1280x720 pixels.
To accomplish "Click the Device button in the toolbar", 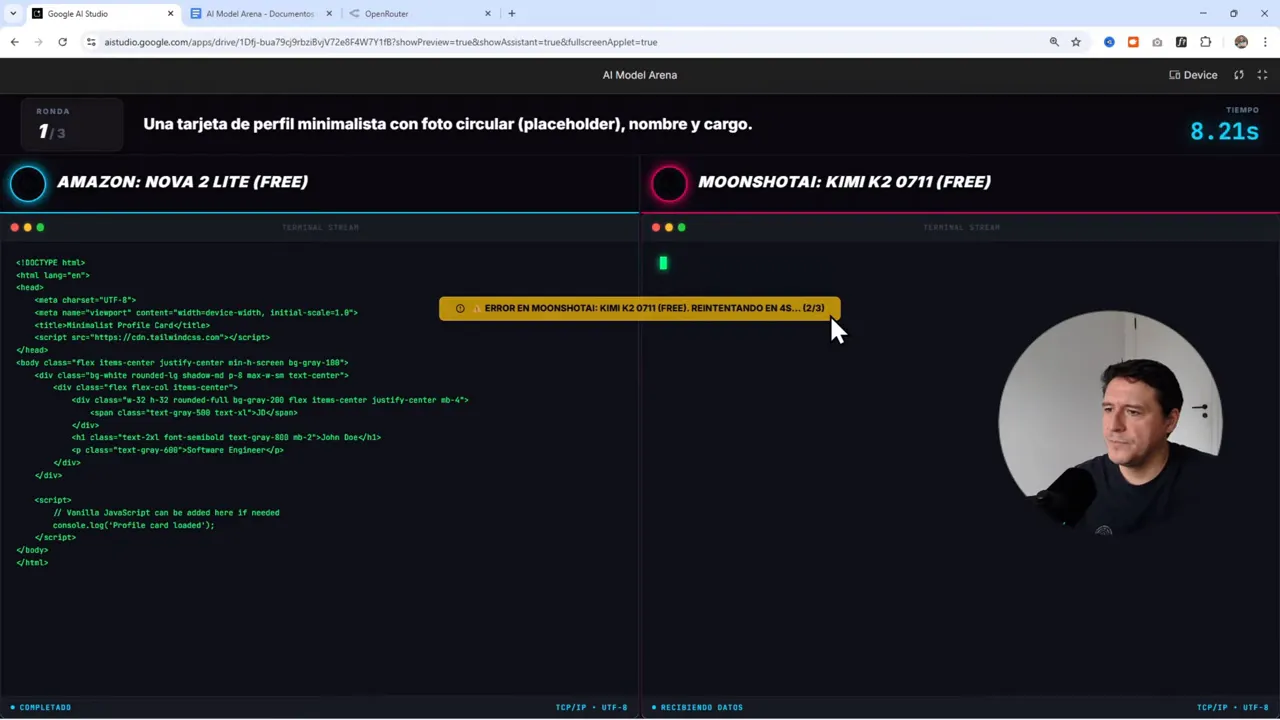I will click(1193, 74).
